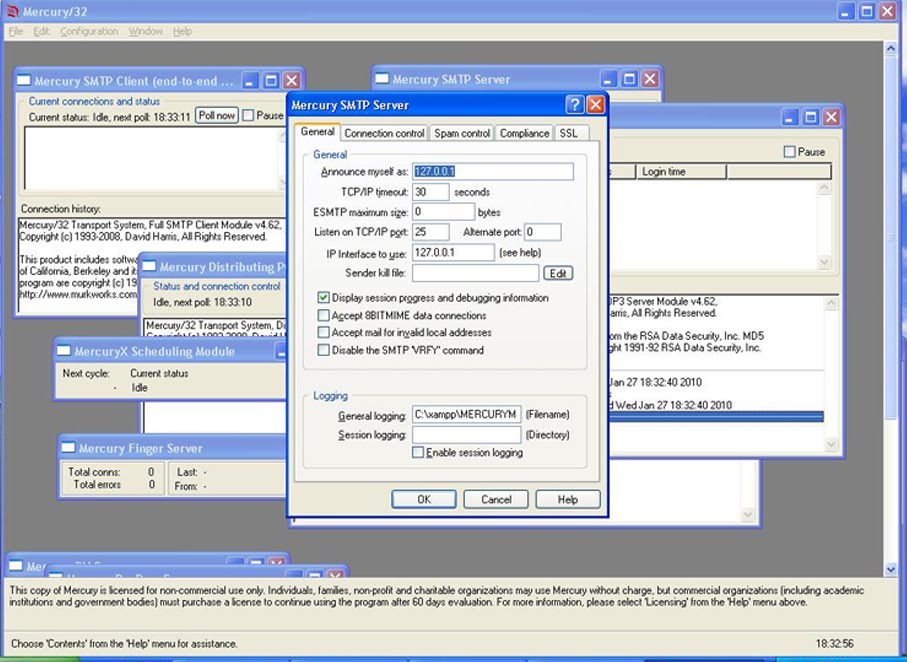
Task: Maximize the Mercury SMTP Client window
Action: [x=271, y=80]
